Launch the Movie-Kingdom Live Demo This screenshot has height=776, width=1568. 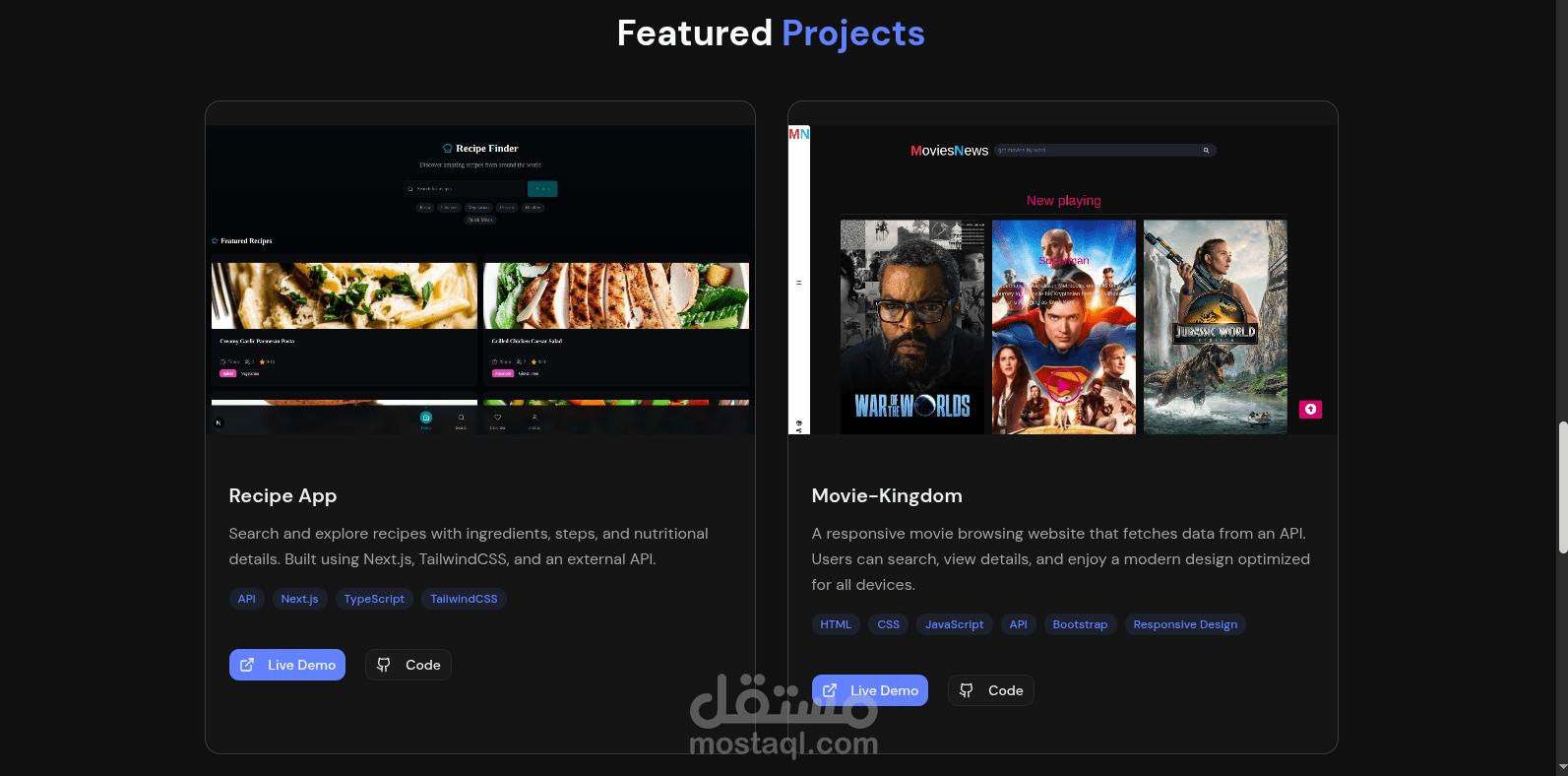click(x=870, y=690)
